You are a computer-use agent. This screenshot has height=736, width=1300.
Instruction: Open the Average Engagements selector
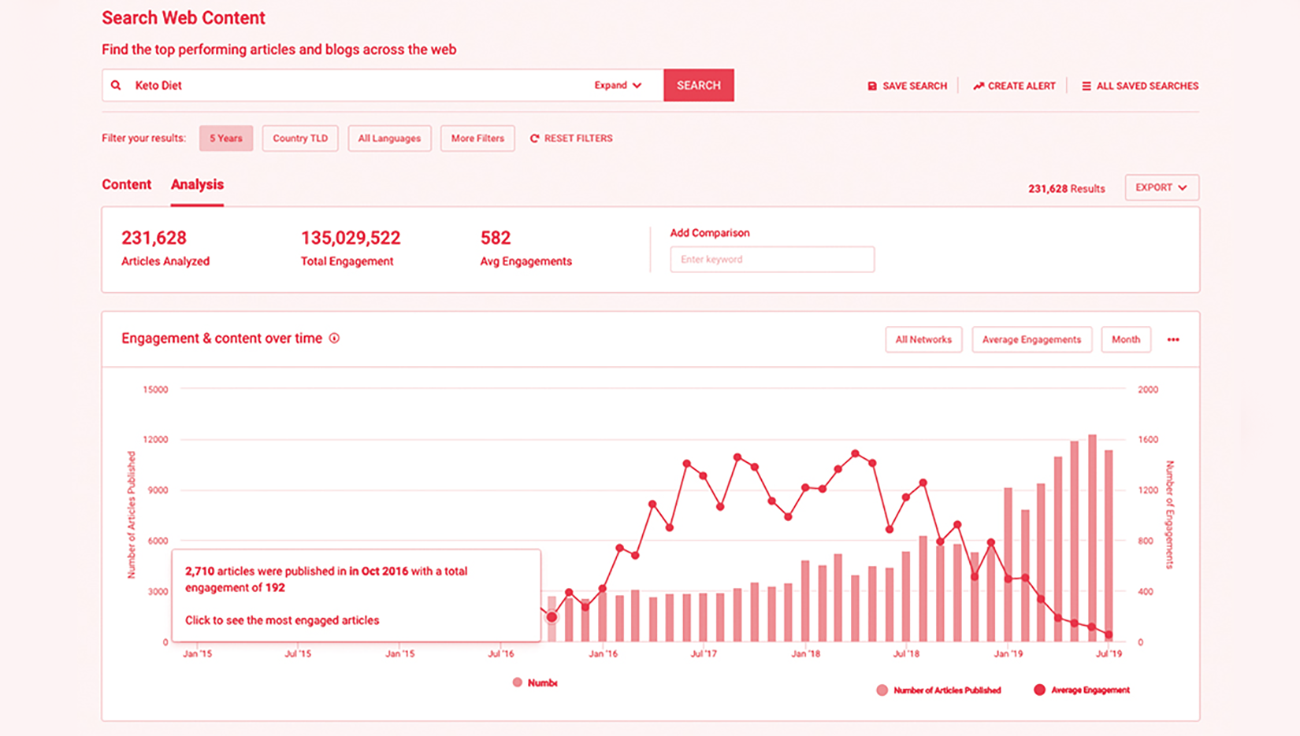pos(1031,340)
